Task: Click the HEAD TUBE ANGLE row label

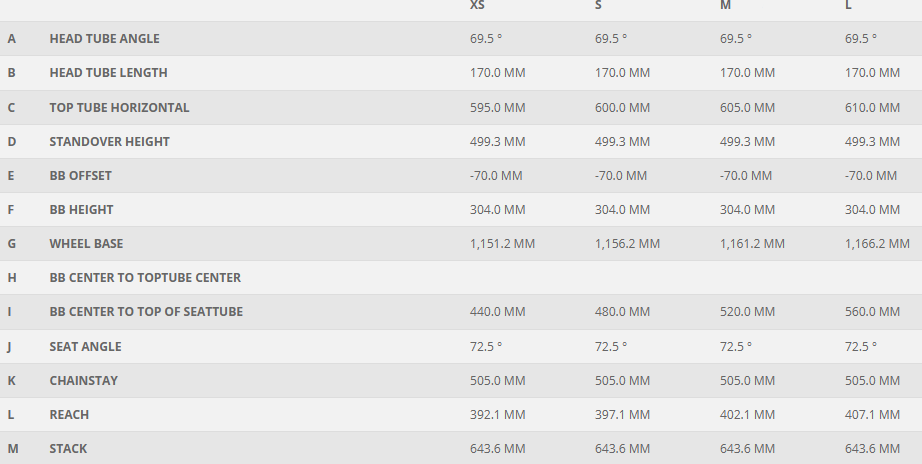Action: point(104,39)
